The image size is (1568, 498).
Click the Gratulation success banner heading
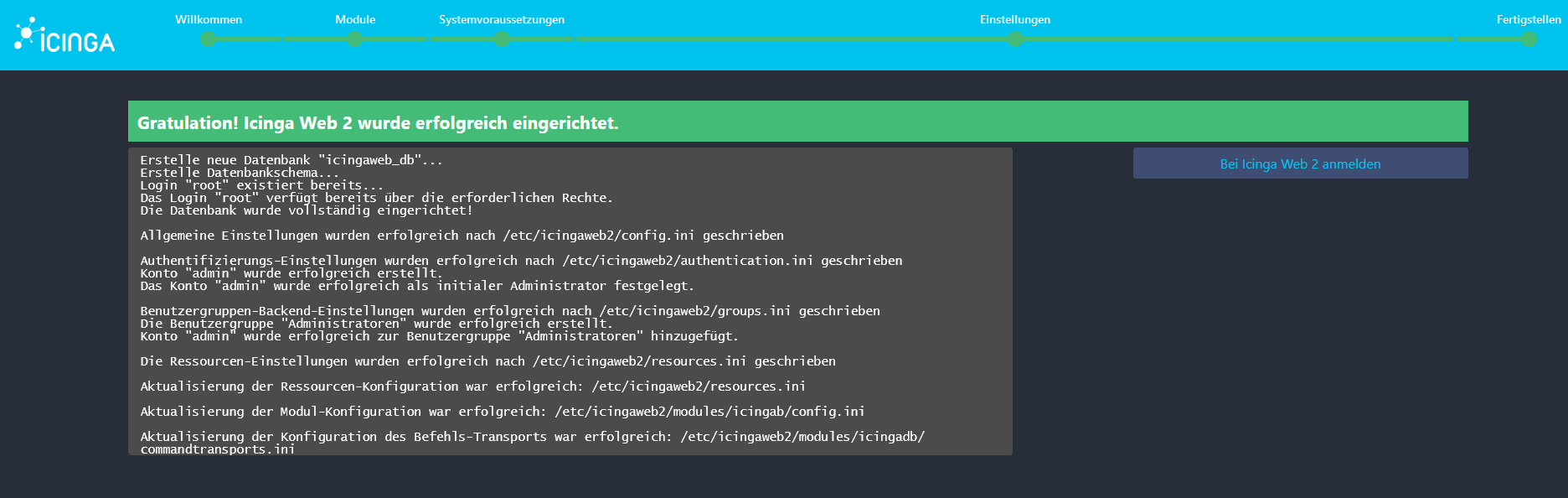[378, 123]
